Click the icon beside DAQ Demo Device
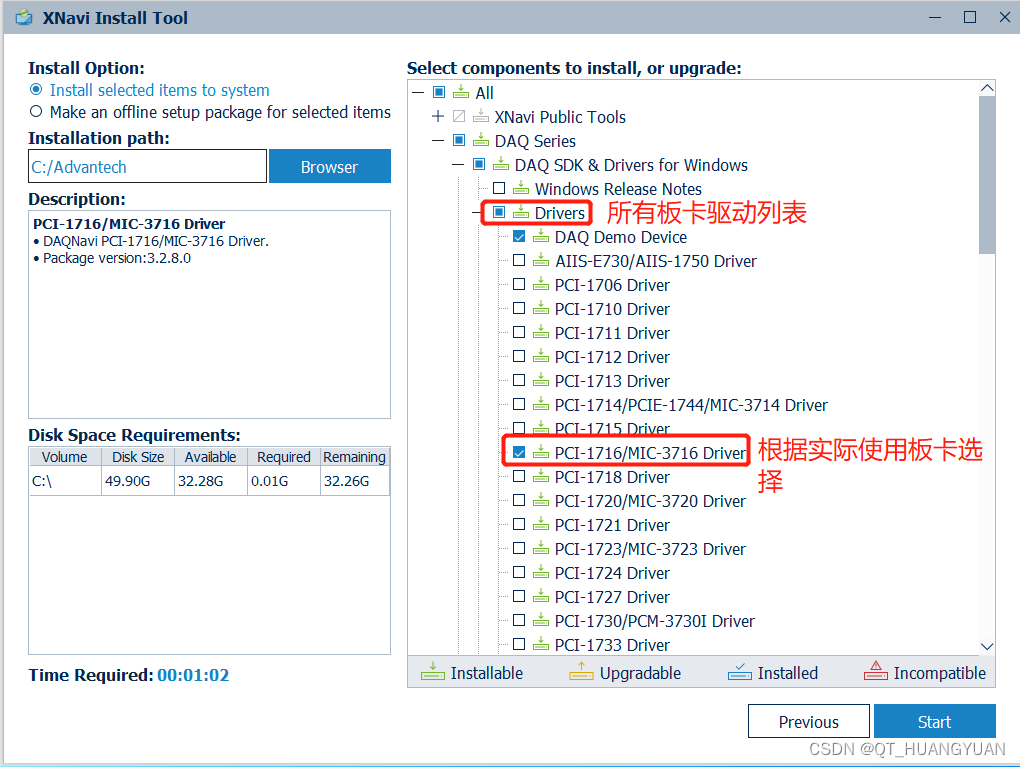Viewport: 1020px width, 767px height. click(541, 237)
